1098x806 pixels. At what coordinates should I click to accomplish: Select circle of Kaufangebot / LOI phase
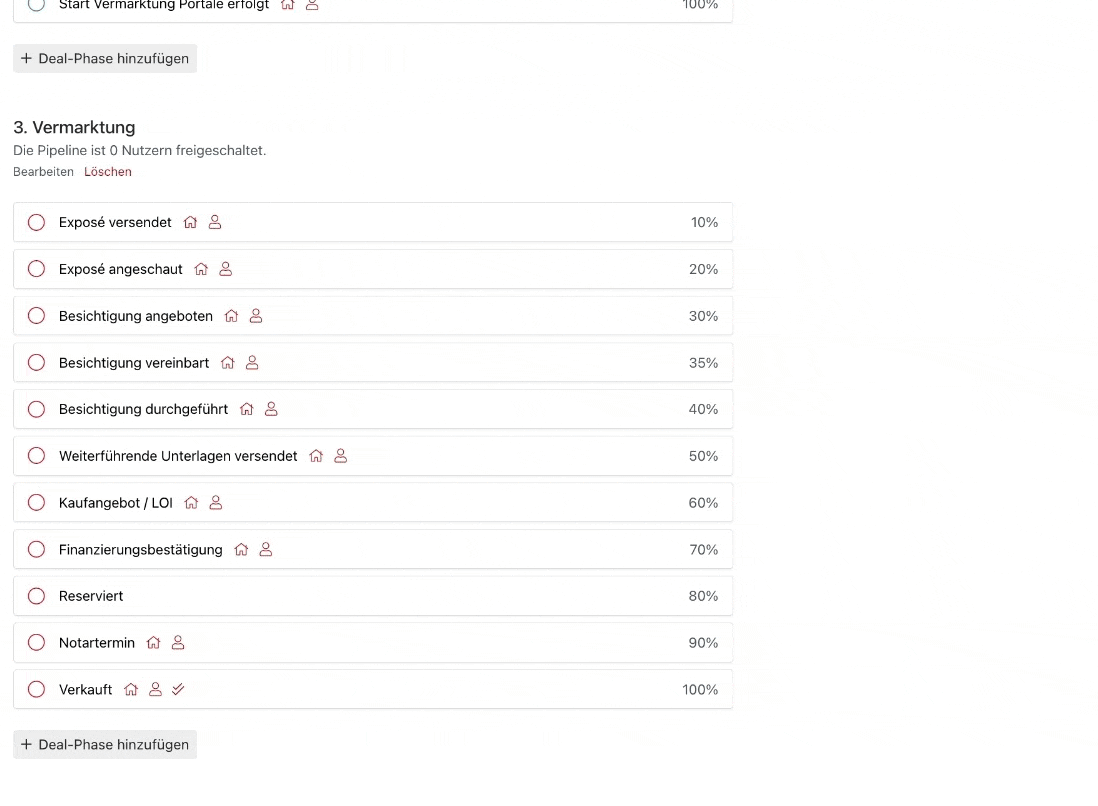tap(36, 503)
